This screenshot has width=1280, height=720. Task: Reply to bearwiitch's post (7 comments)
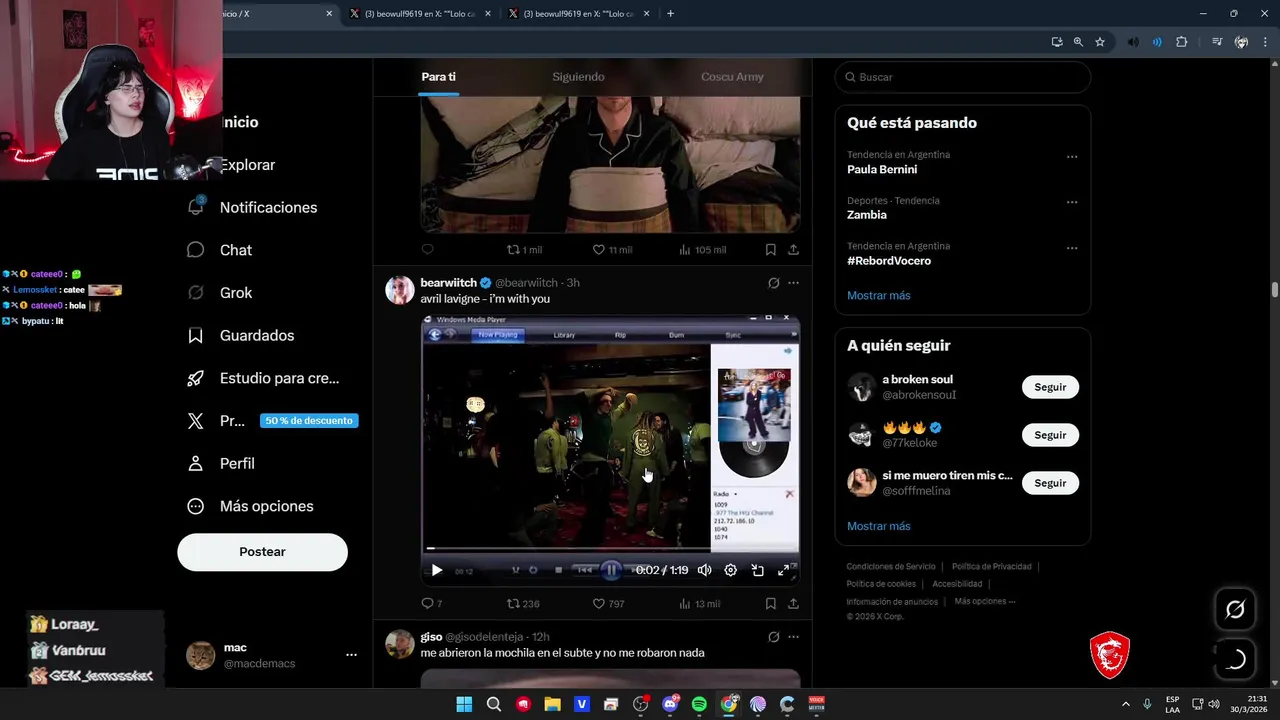coord(431,603)
